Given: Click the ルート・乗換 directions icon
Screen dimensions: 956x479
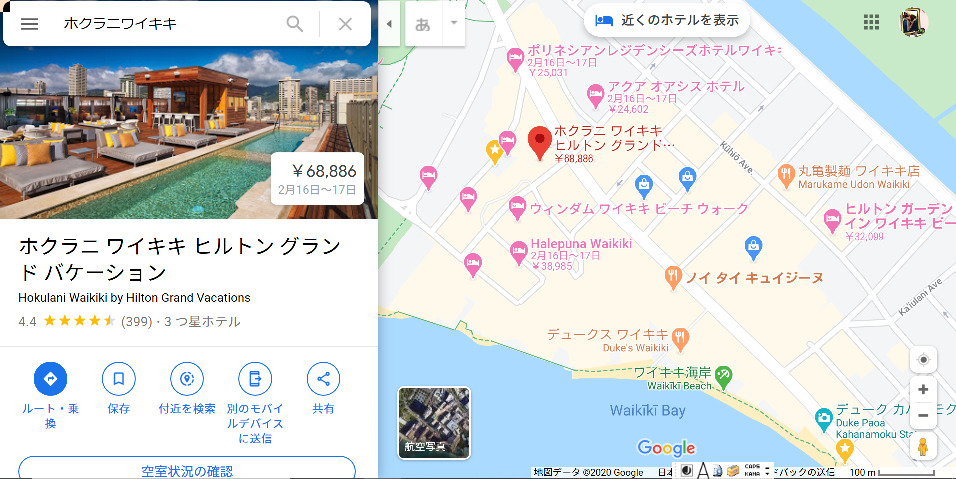Looking at the screenshot, I should (51, 379).
